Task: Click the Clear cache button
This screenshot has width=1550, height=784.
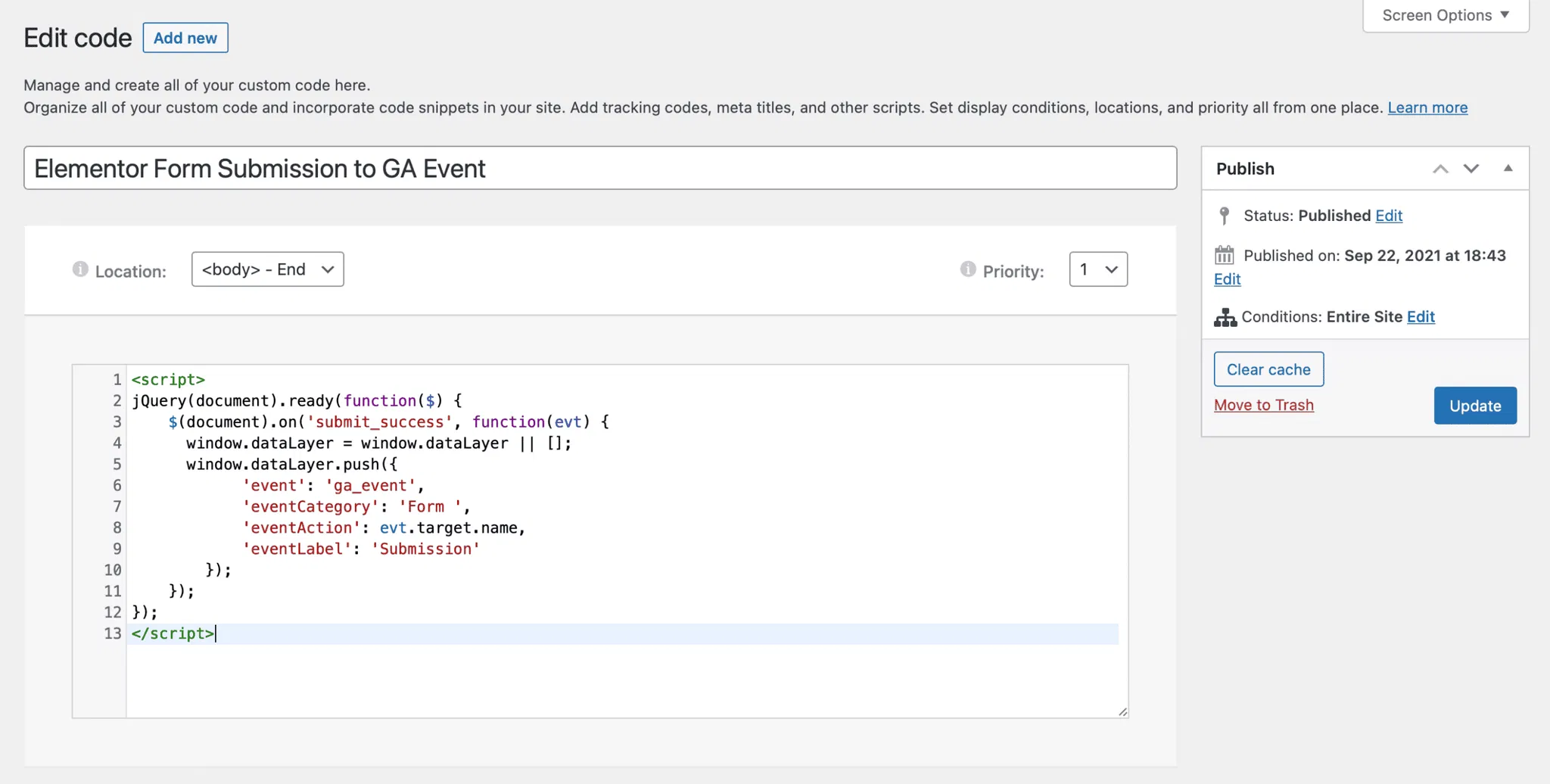Action: click(x=1268, y=369)
